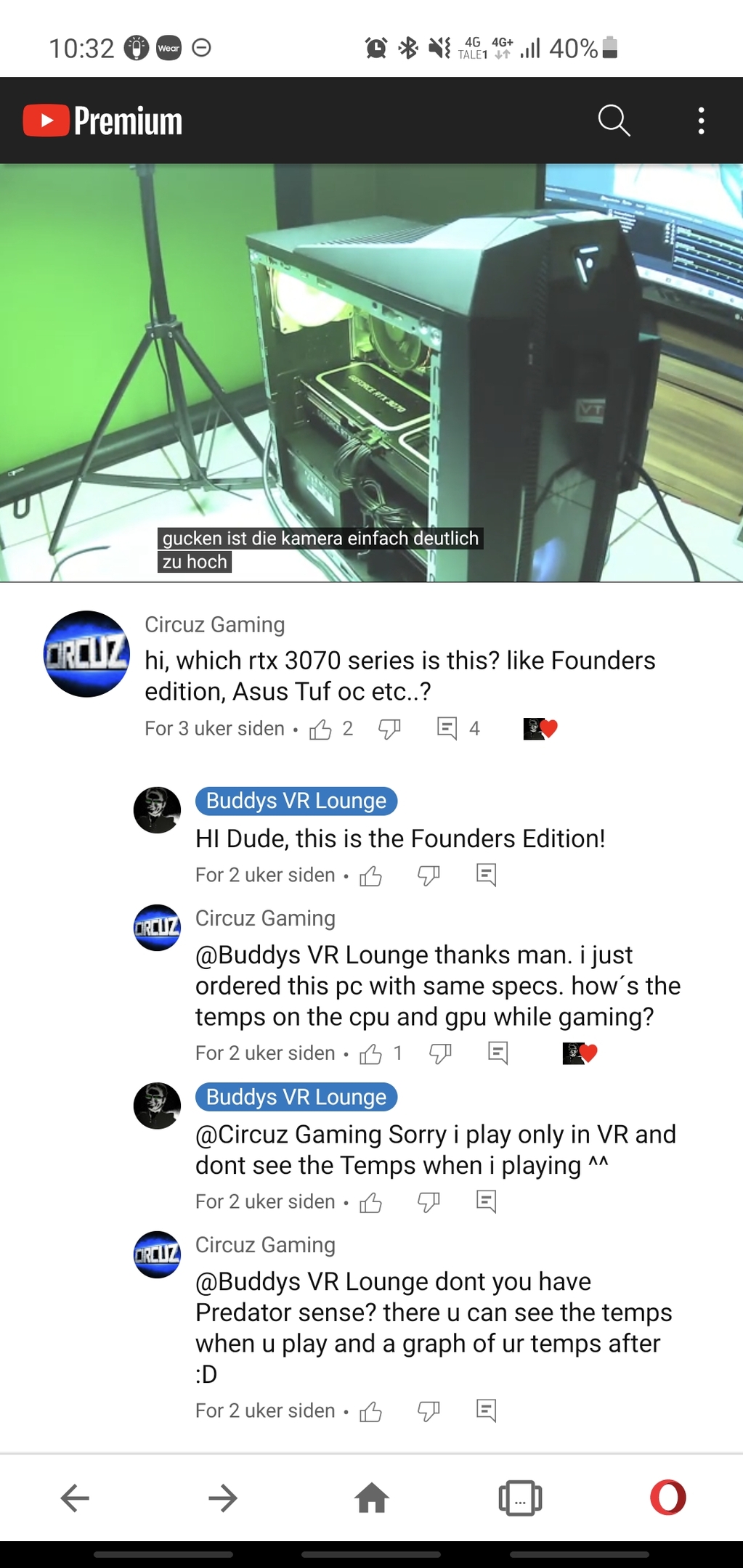Open the three-dot overflow menu
This screenshot has width=743, height=1568.
(x=701, y=121)
